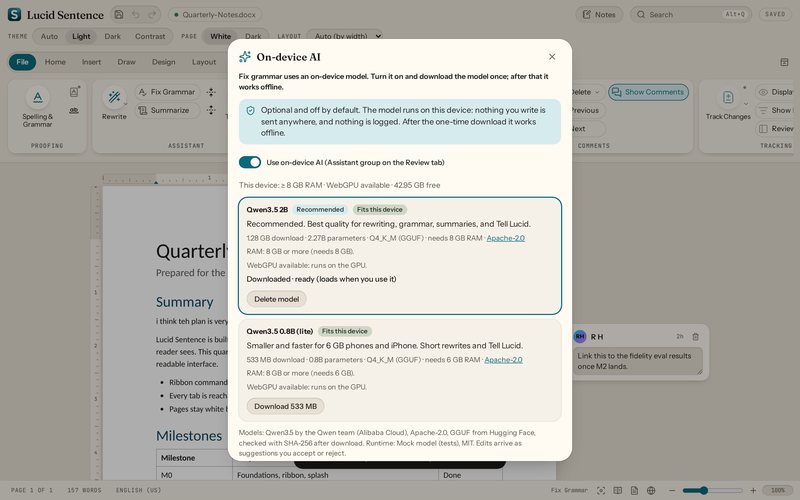Image resolution: width=800 pixels, height=500 pixels.
Task: Click the zoom out minus icon
Action: pos(672,490)
